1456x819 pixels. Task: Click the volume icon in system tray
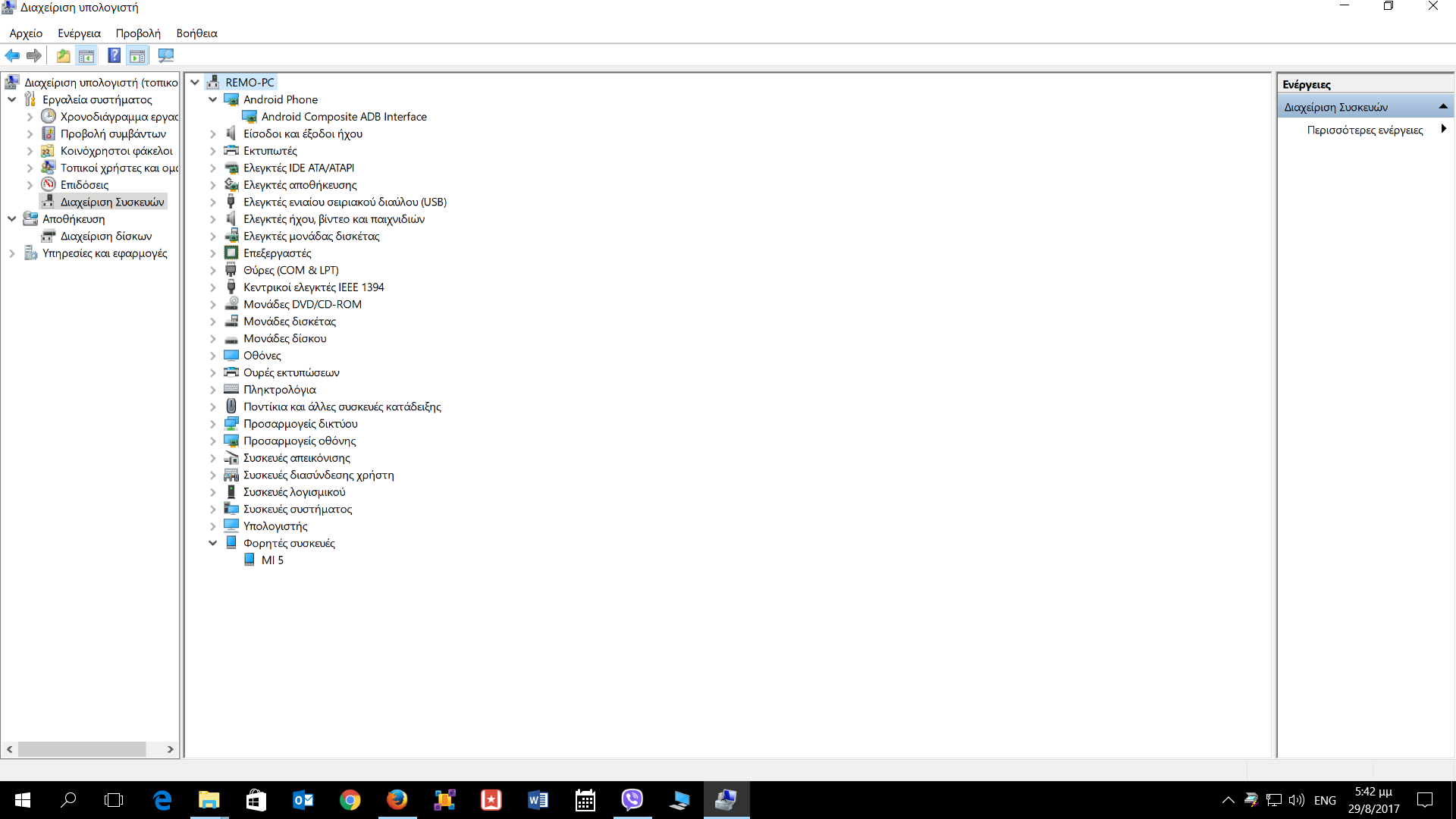(1296, 800)
